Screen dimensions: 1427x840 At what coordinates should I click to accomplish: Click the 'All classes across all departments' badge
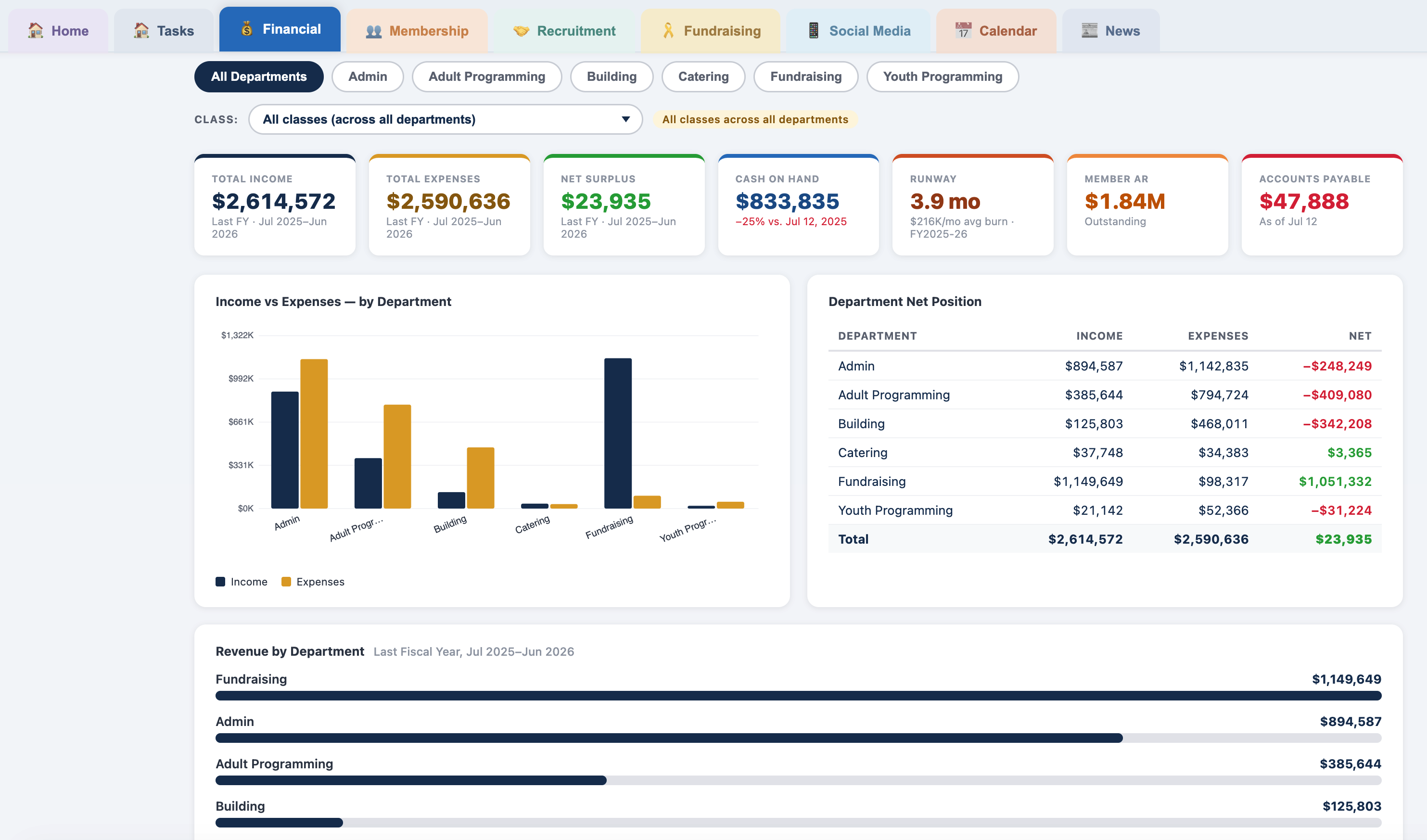click(x=755, y=119)
